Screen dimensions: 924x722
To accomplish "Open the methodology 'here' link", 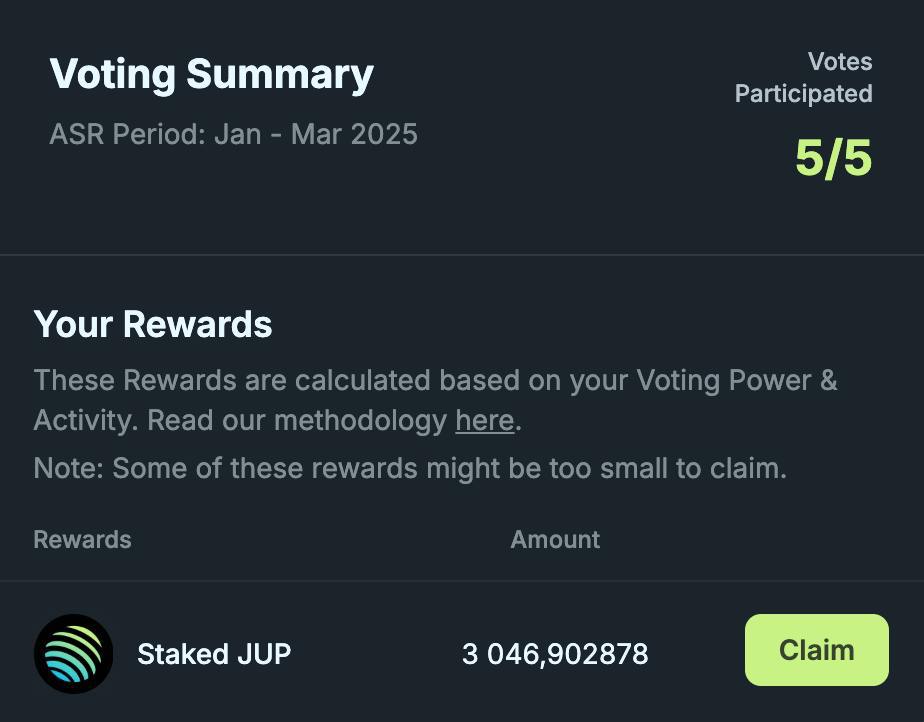I will [485, 420].
